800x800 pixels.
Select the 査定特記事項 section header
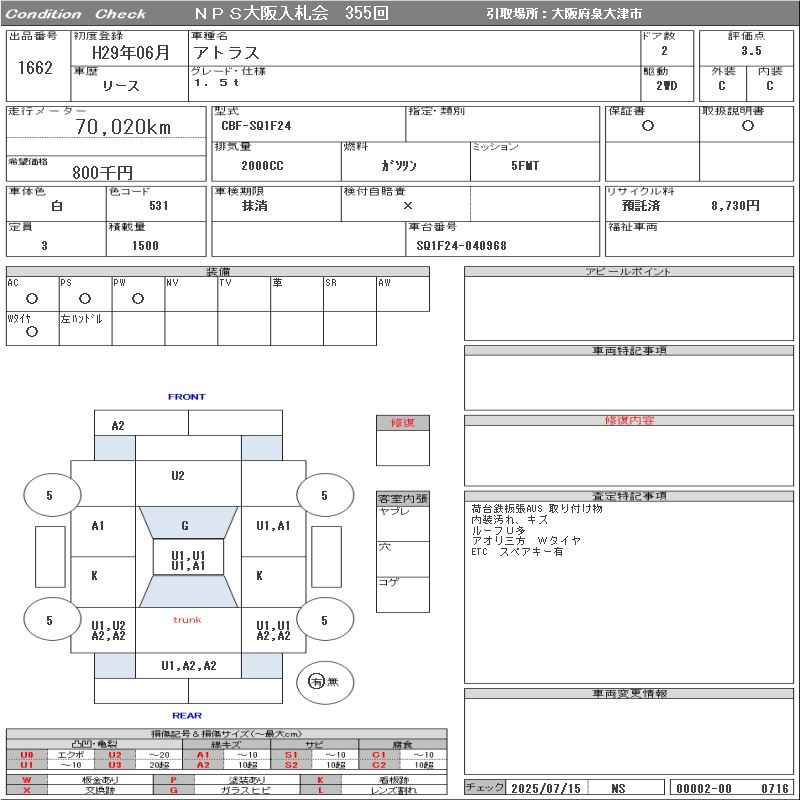(629, 496)
